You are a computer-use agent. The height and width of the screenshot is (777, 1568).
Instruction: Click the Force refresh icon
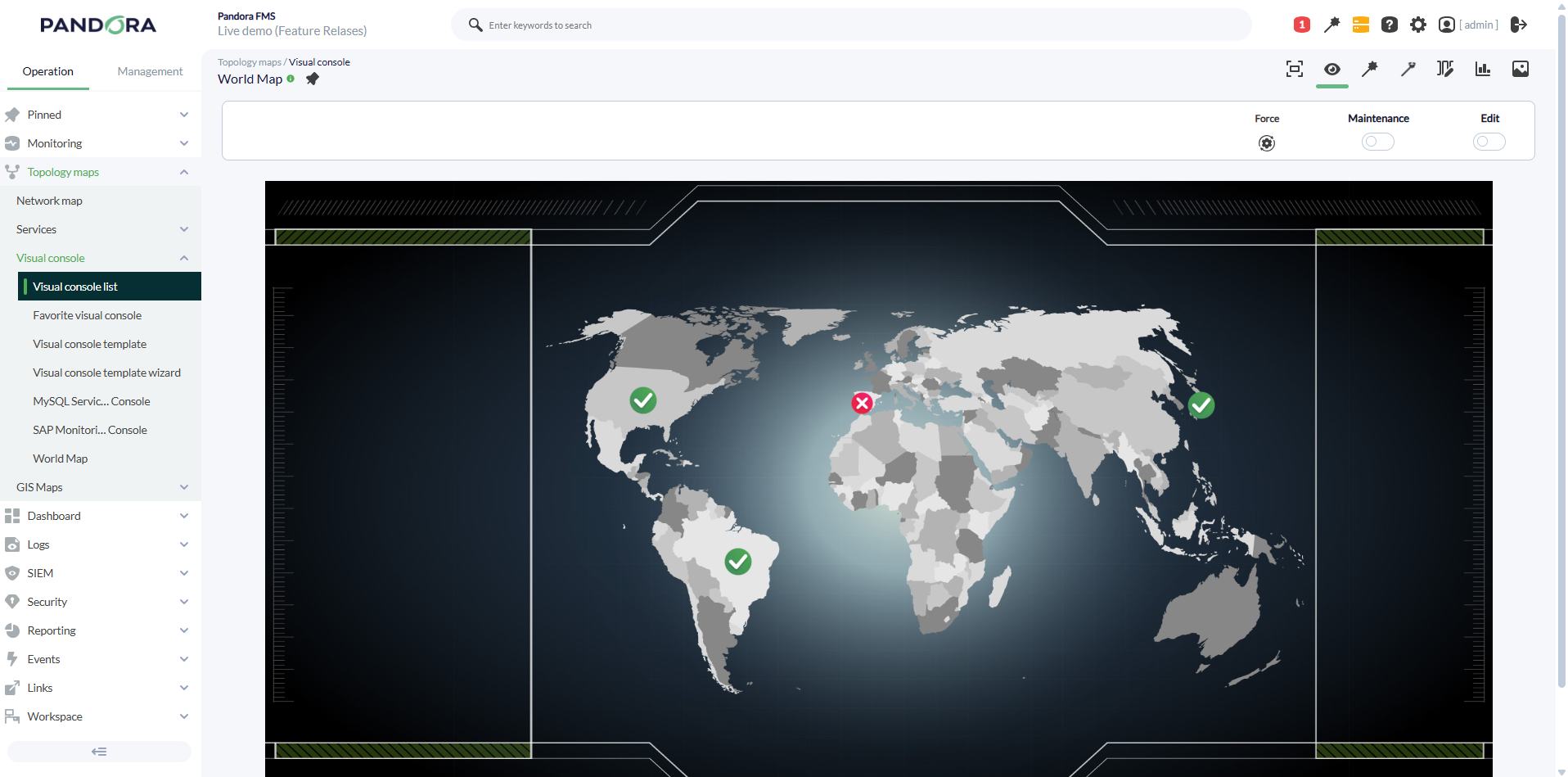pyautogui.click(x=1266, y=143)
